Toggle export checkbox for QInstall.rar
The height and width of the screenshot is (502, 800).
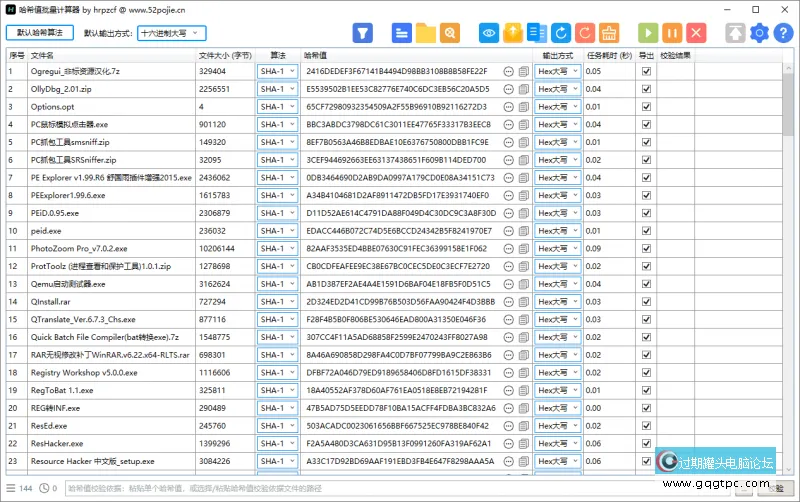[x=646, y=302]
